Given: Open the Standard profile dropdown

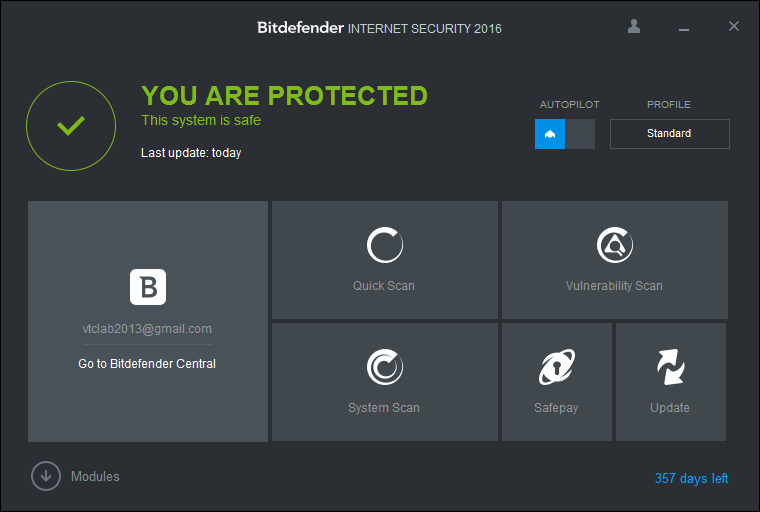Looking at the screenshot, I should click(669, 134).
